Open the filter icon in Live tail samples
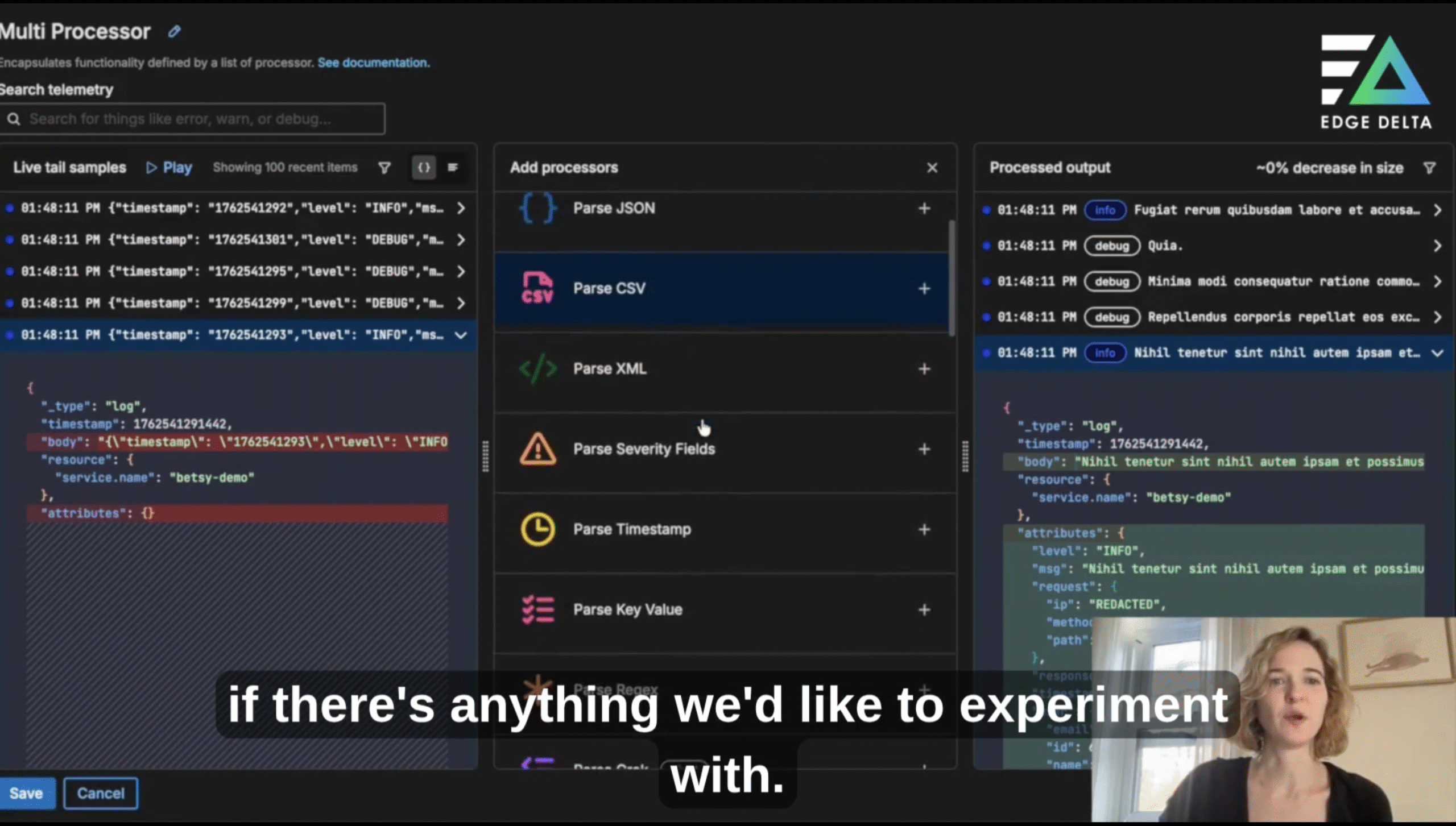The width and height of the screenshot is (1456, 826). tap(384, 168)
